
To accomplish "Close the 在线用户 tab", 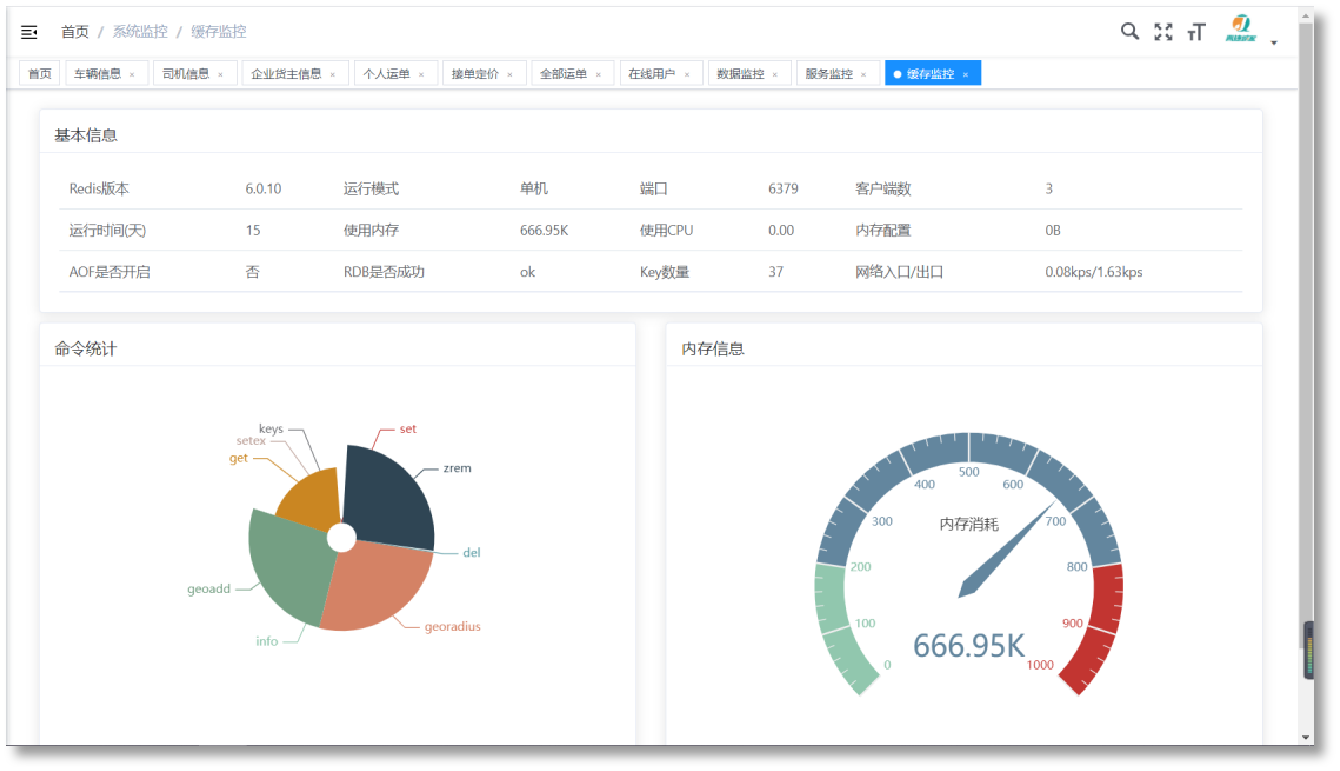I will [x=687, y=75].
